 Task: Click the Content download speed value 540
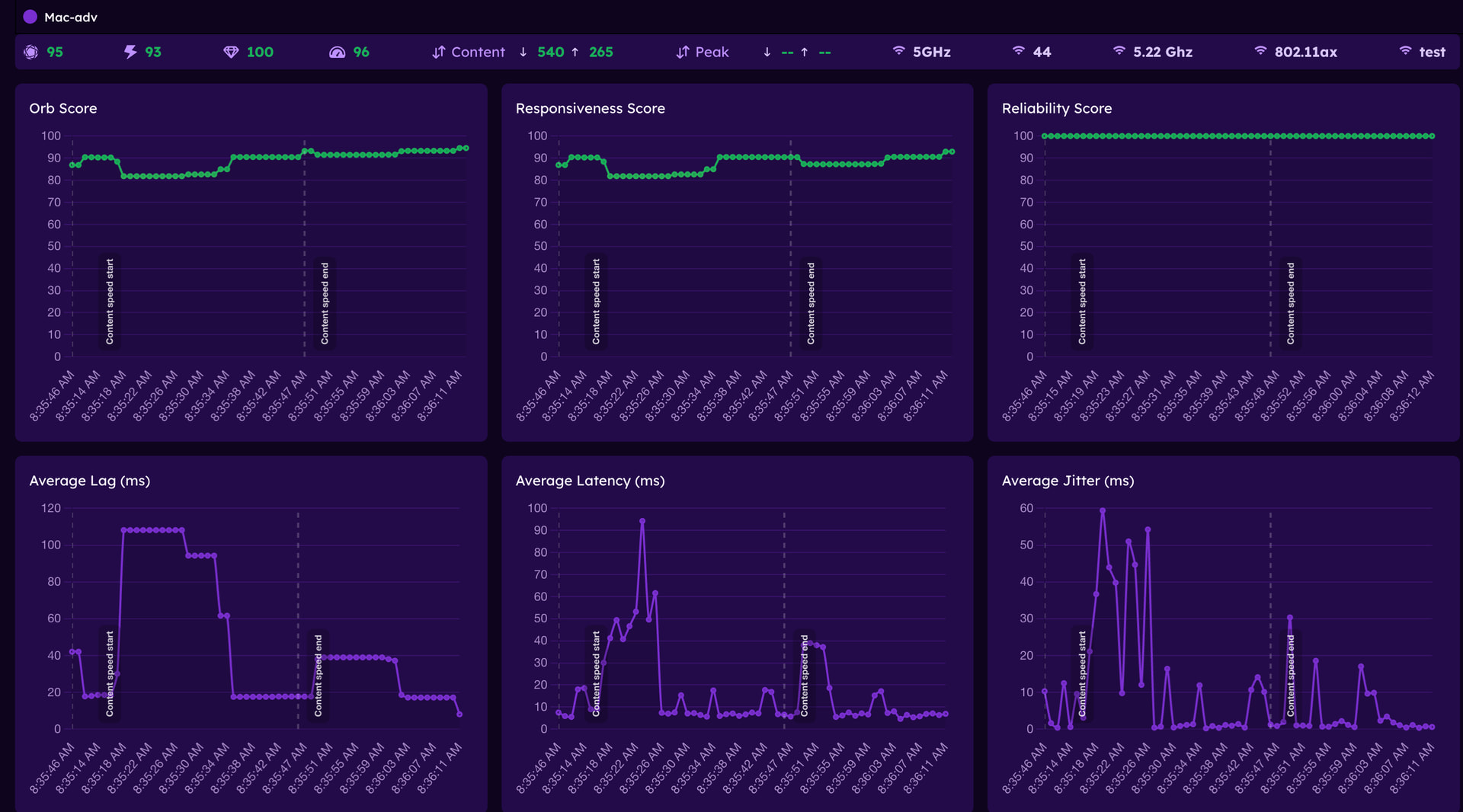tap(550, 52)
